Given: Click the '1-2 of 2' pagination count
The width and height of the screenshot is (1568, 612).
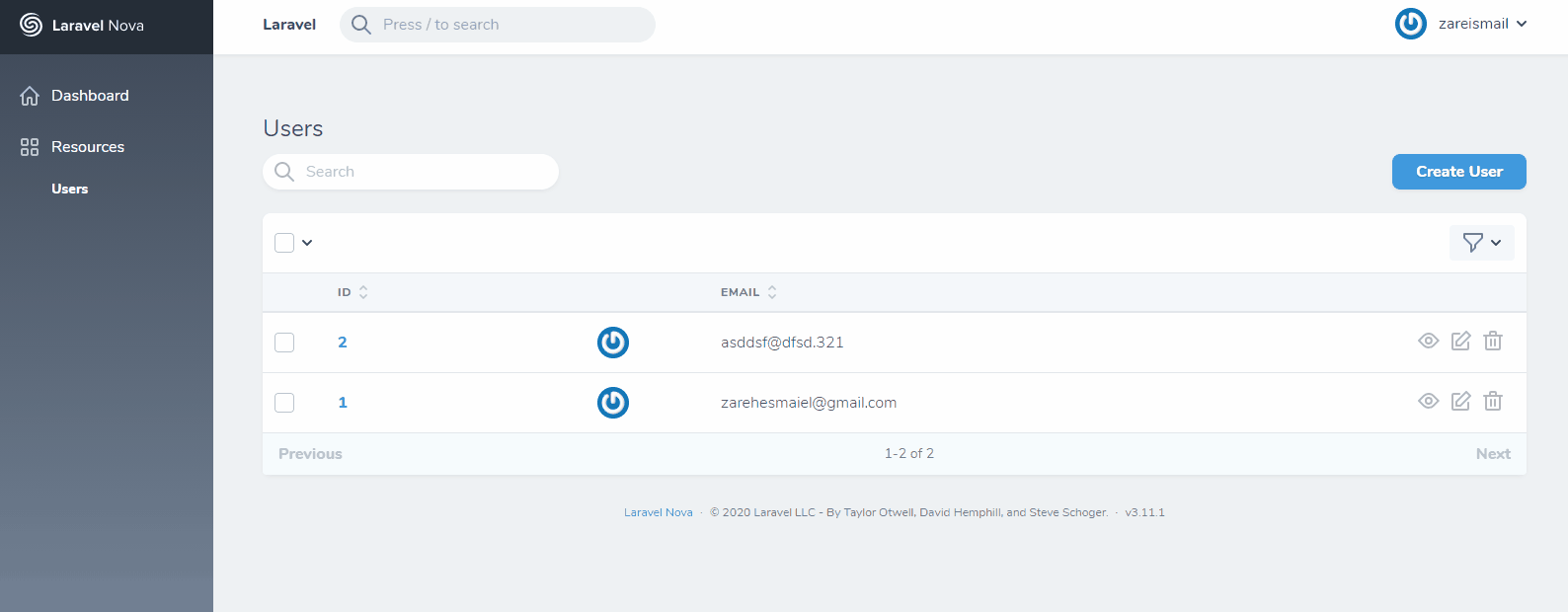Looking at the screenshot, I should coord(909,454).
